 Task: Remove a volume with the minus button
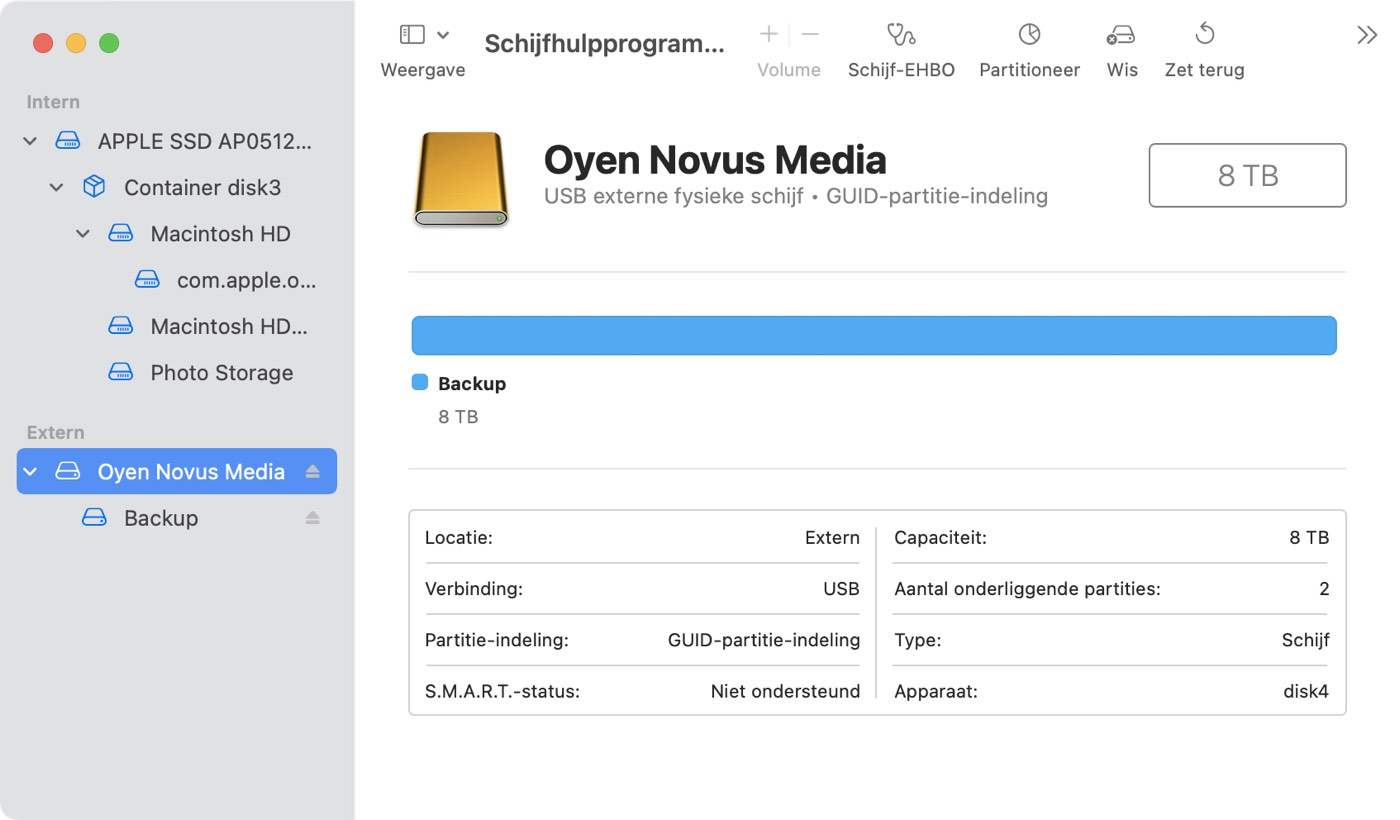(x=810, y=35)
